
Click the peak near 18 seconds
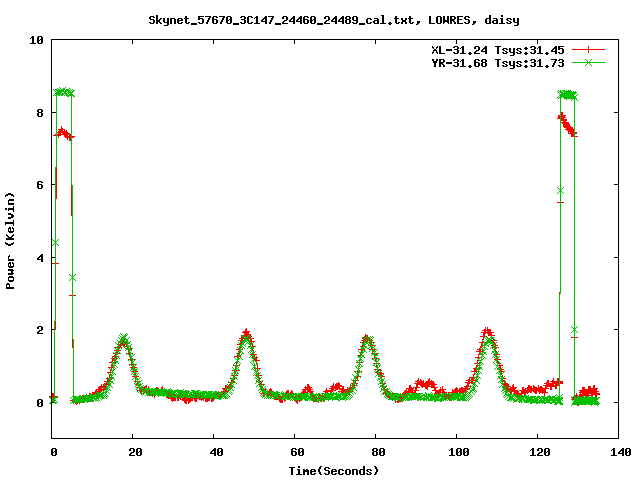point(123,340)
